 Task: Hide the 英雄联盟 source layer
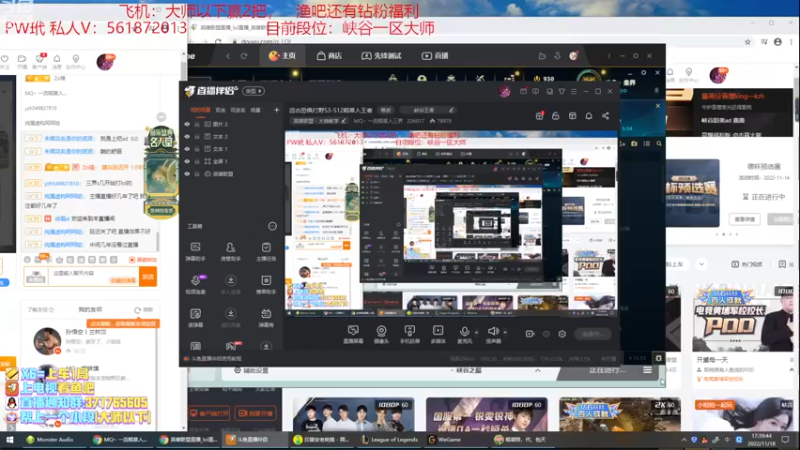pyautogui.click(x=187, y=174)
